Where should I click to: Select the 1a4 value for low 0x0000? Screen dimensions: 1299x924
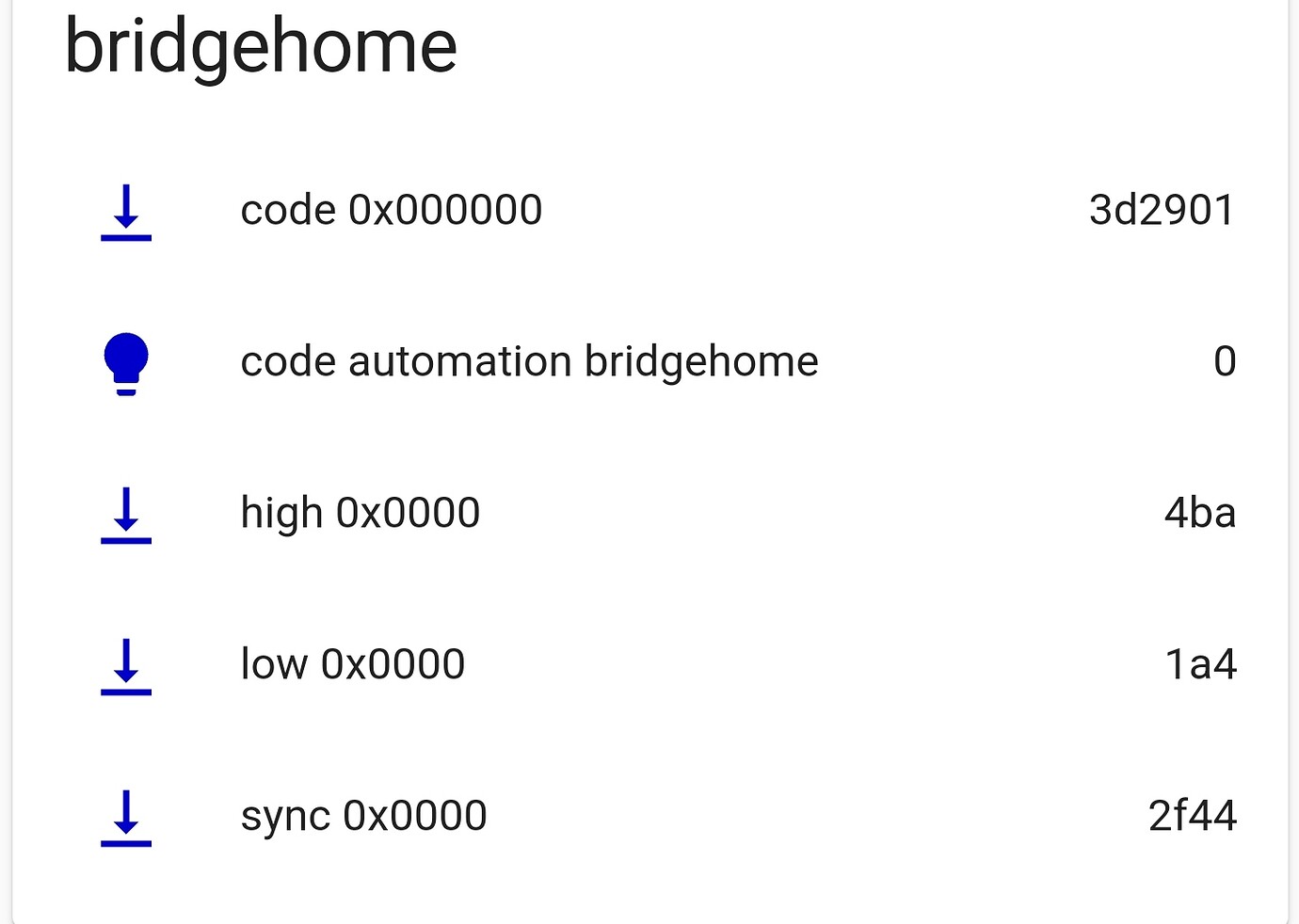1199,664
